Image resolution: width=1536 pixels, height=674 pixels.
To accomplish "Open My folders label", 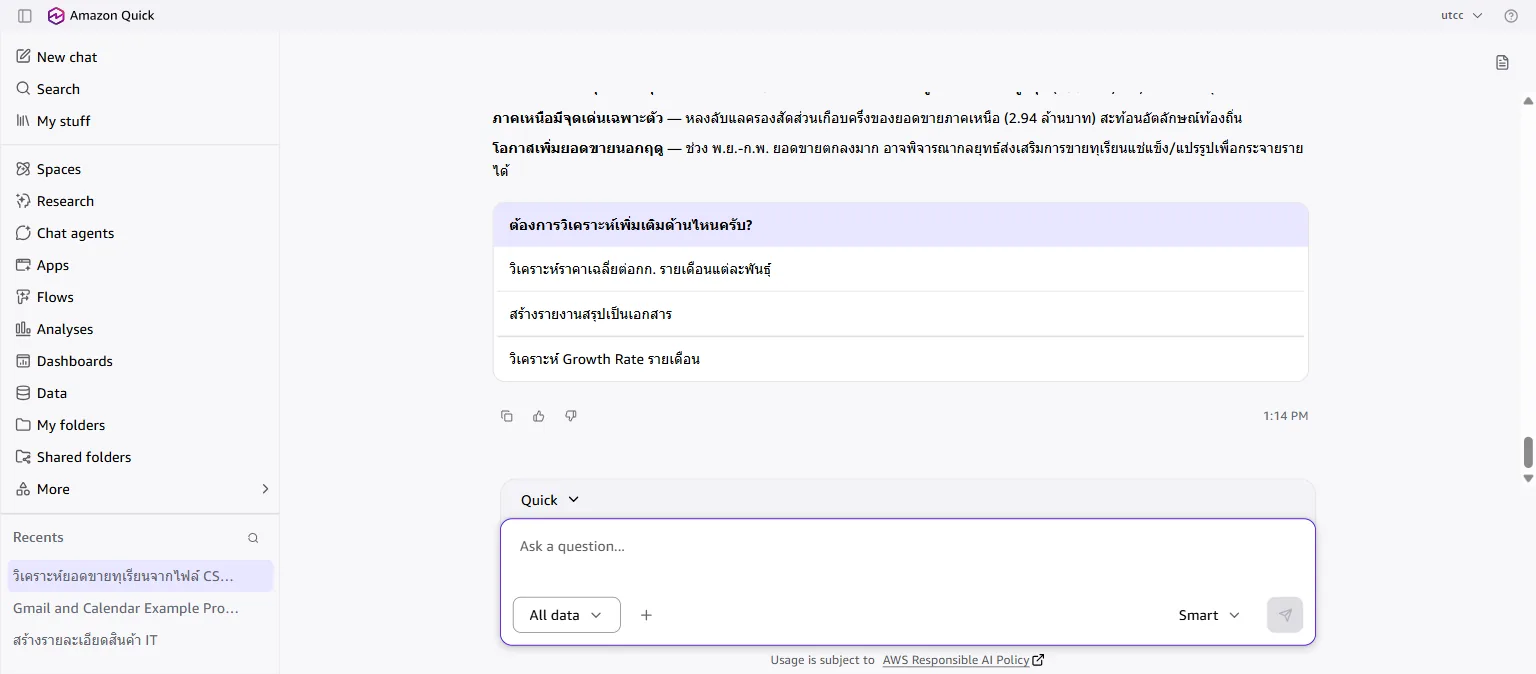I will 71,425.
